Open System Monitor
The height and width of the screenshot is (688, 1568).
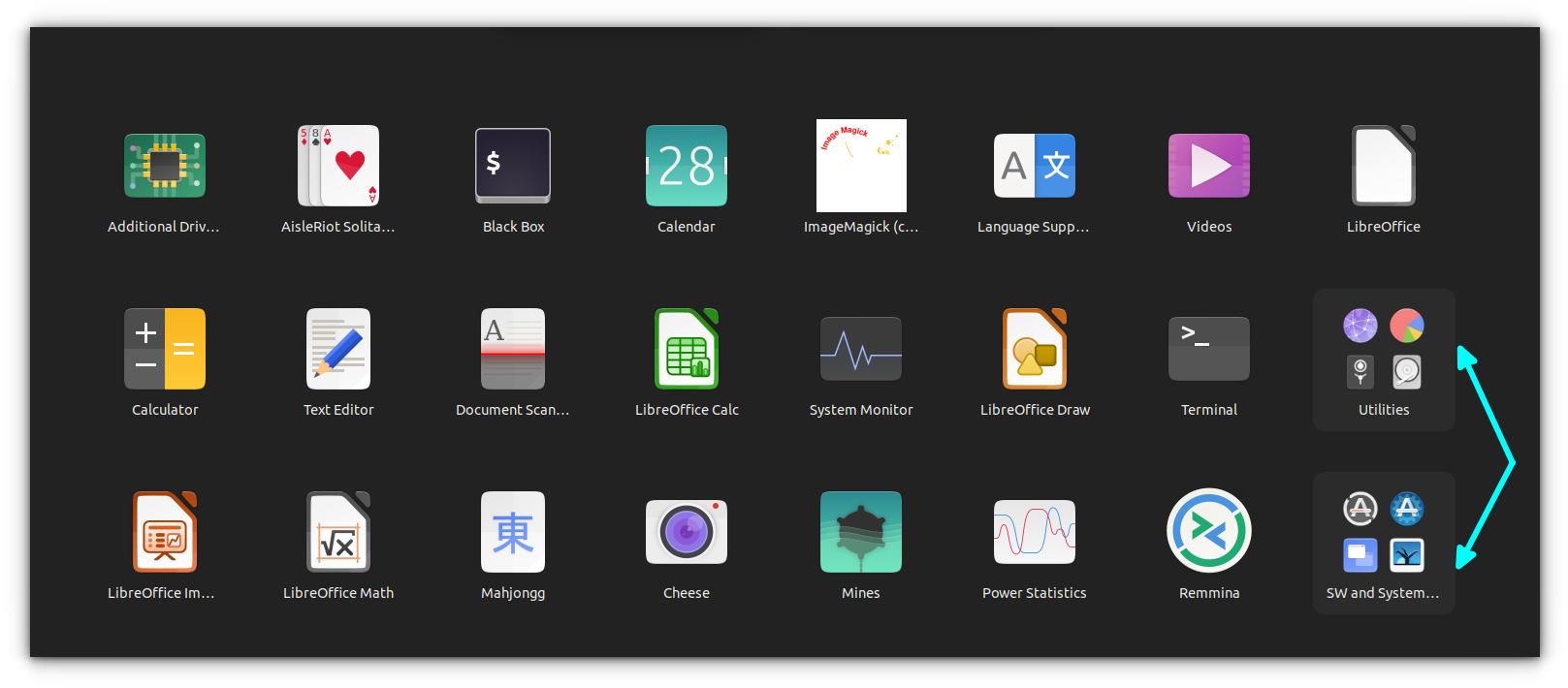click(x=861, y=349)
